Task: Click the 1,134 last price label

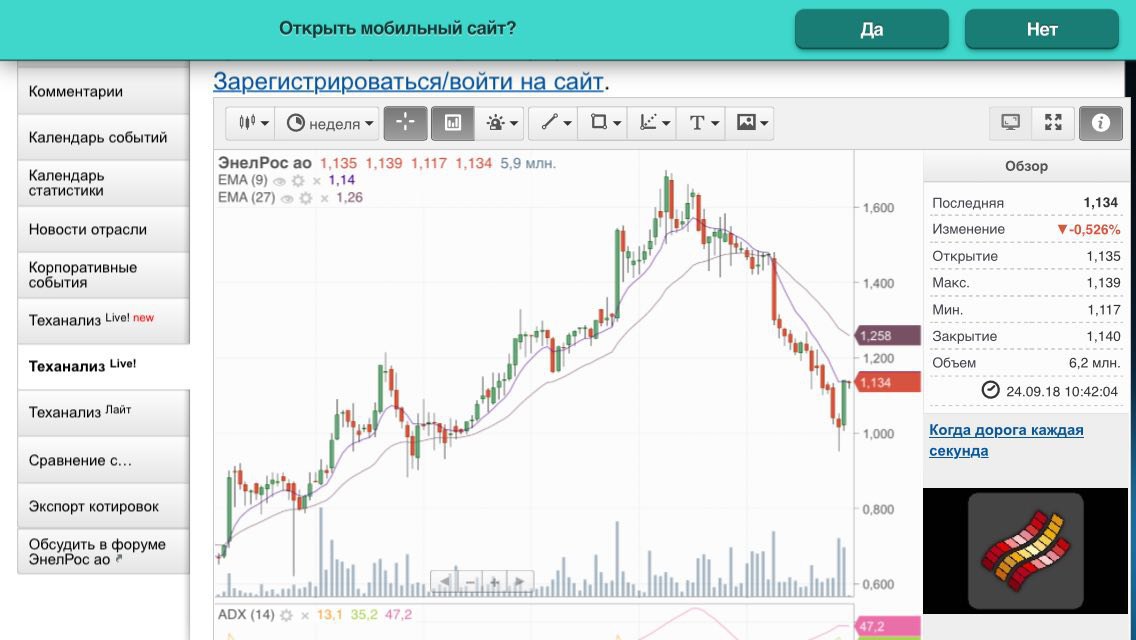Action: pyautogui.click(x=888, y=382)
